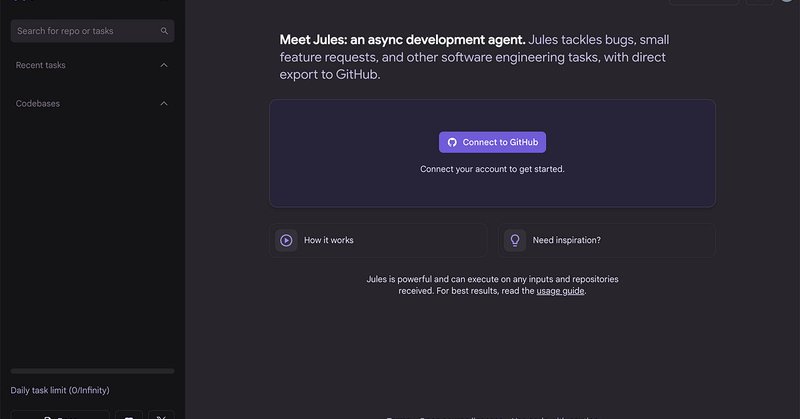Viewport: 800px width, 419px height.
Task: Collapse the Codebases section chevron
Action: 164,104
